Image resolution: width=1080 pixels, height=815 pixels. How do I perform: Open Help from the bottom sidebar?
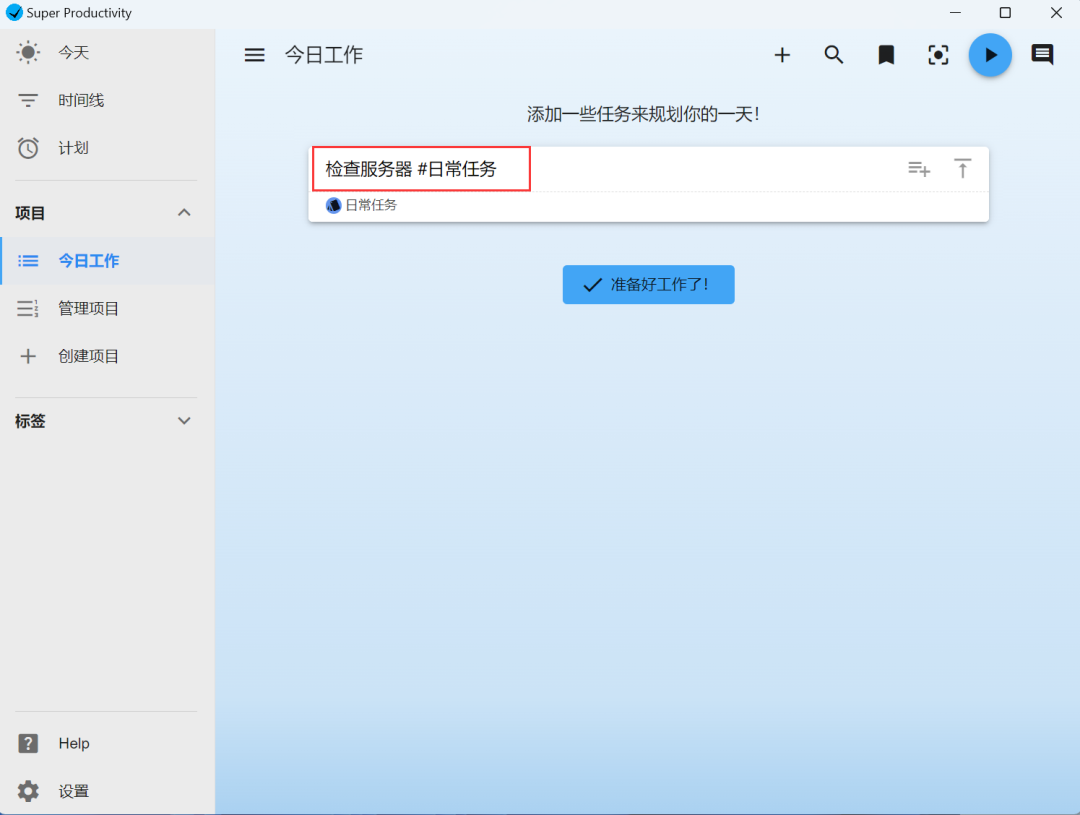(74, 743)
